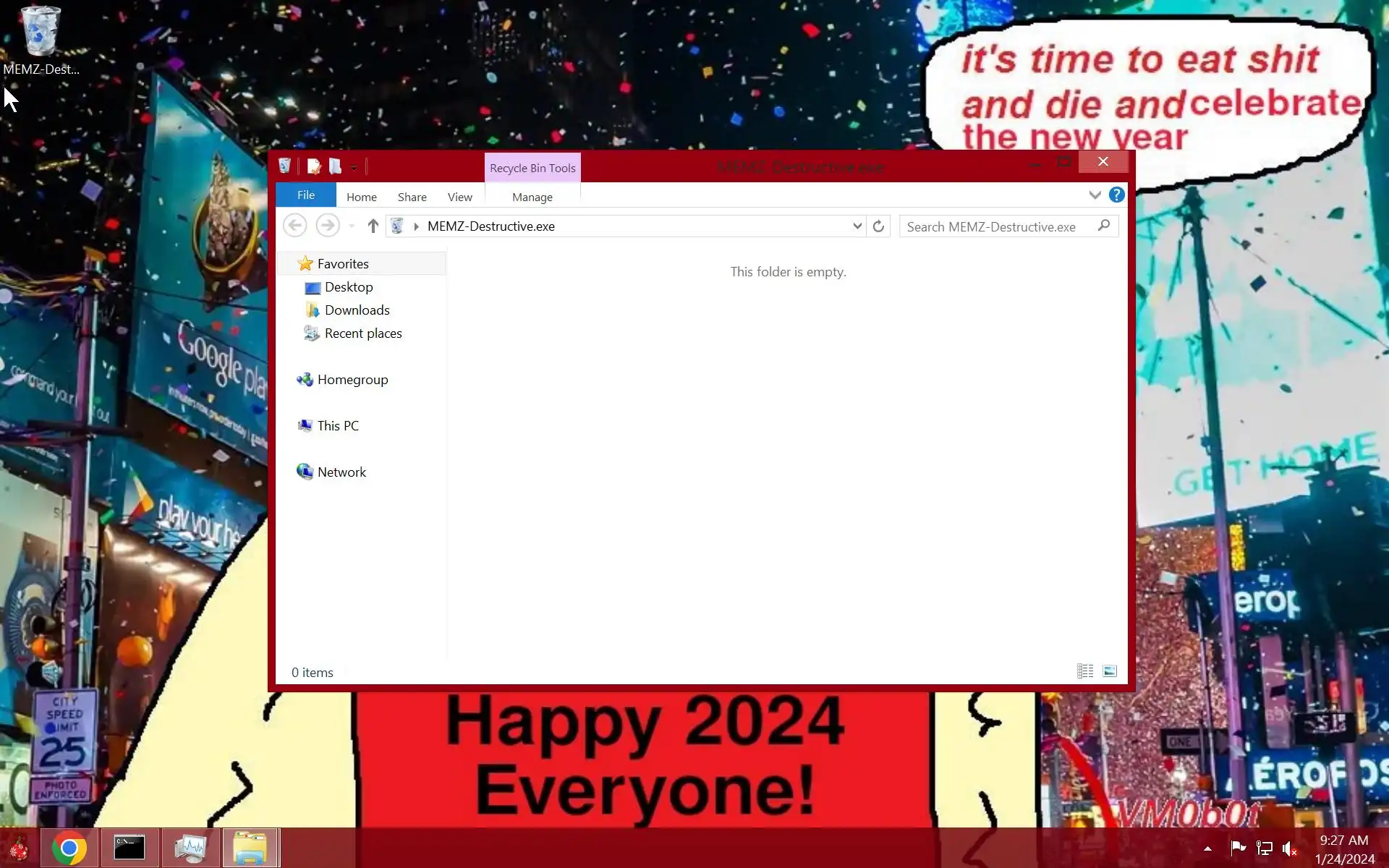Open This PC in navigation pane
Screen dimensions: 1389x868
(338, 426)
